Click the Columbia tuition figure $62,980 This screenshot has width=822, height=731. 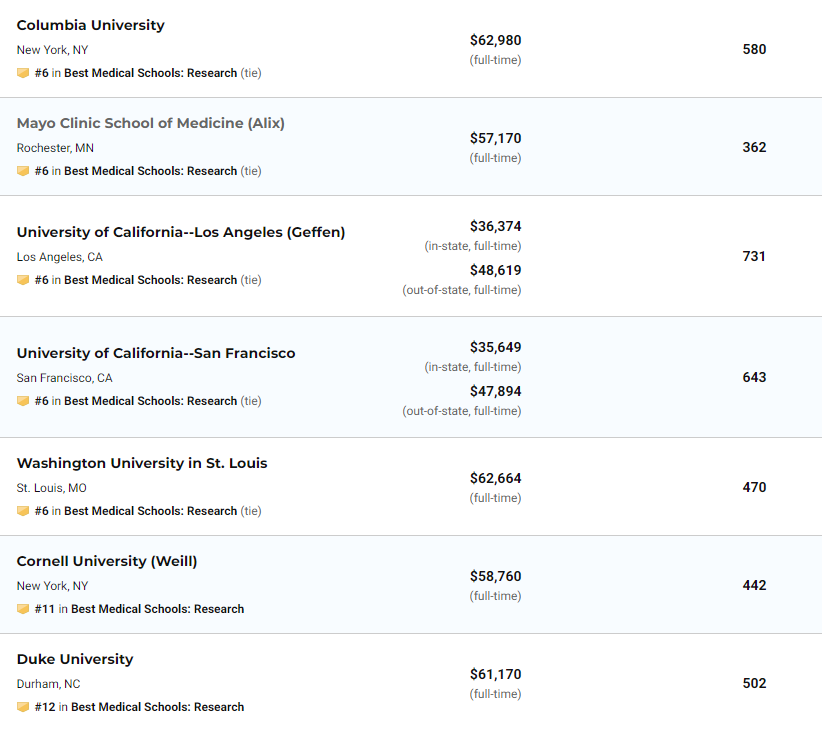[x=495, y=40]
